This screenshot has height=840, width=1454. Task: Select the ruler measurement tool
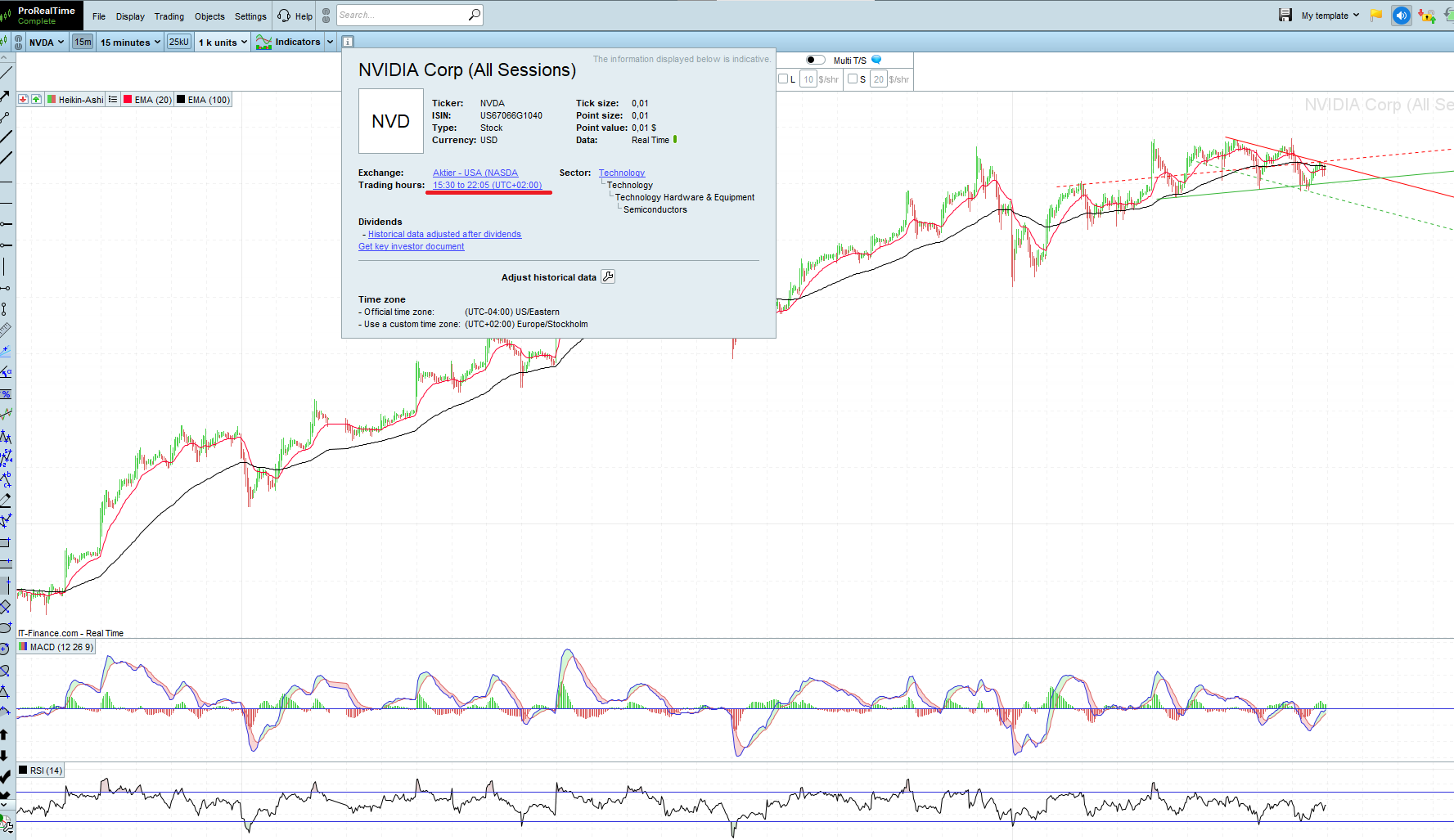point(5,330)
